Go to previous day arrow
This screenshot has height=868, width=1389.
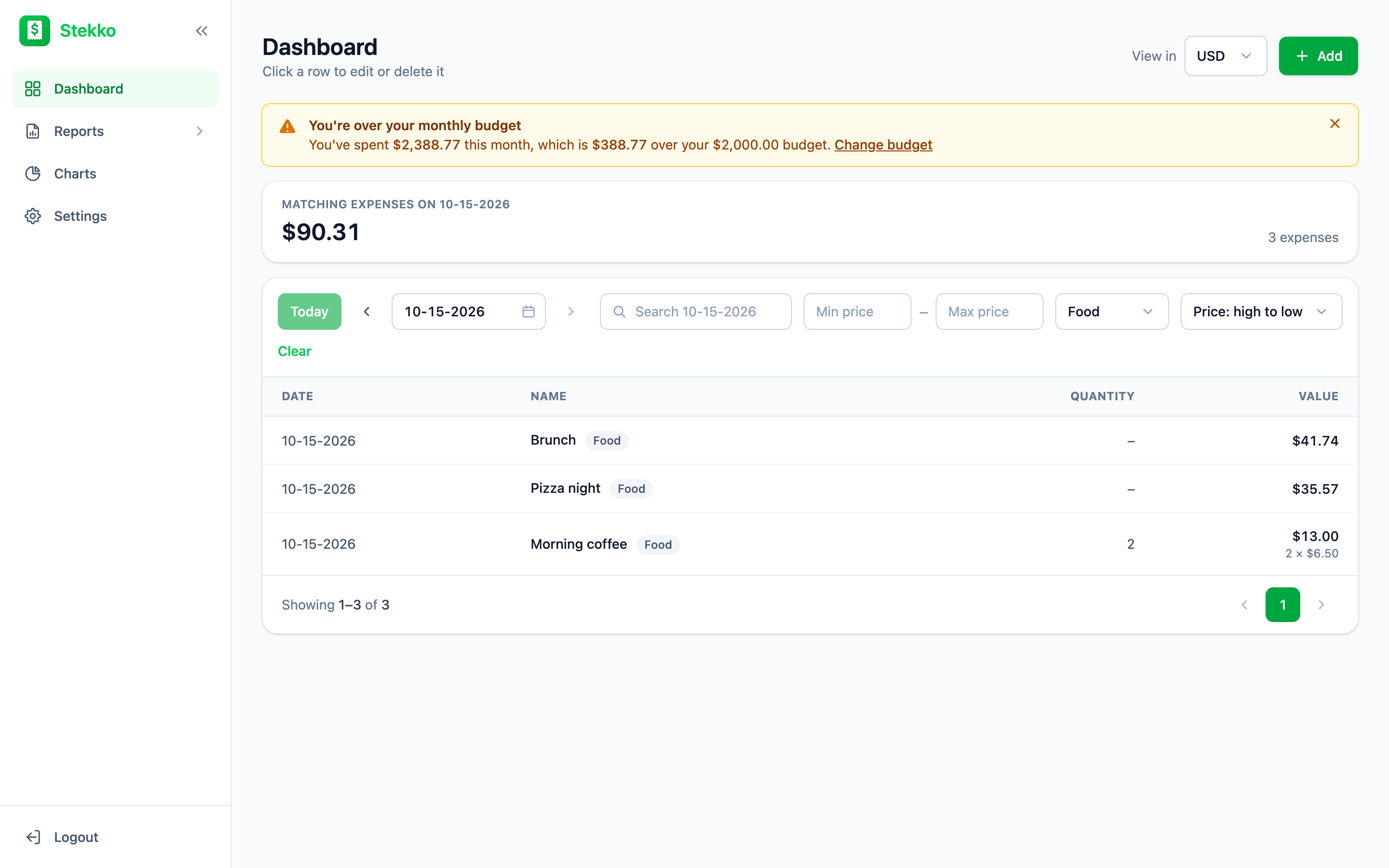point(367,312)
